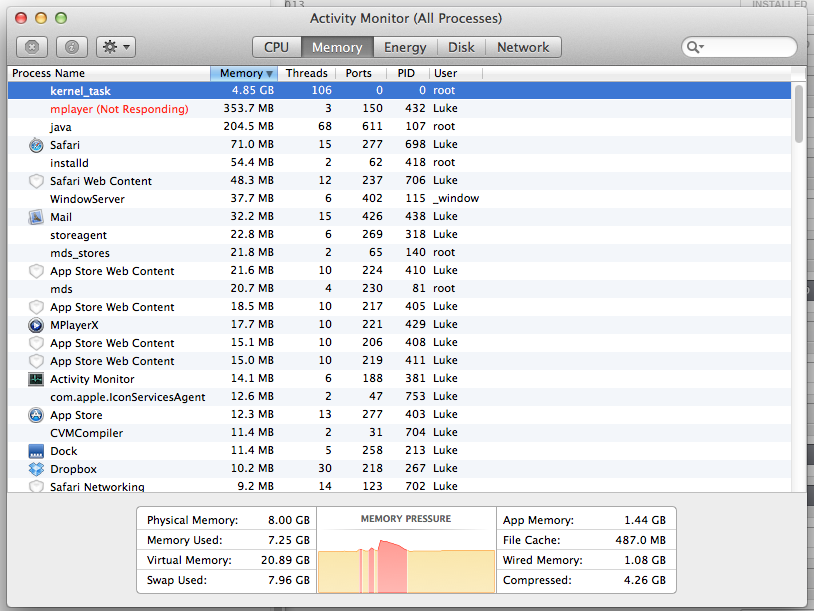Click the App Memory 1.44 GB stat
814x611 pixels.
coord(585,520)
